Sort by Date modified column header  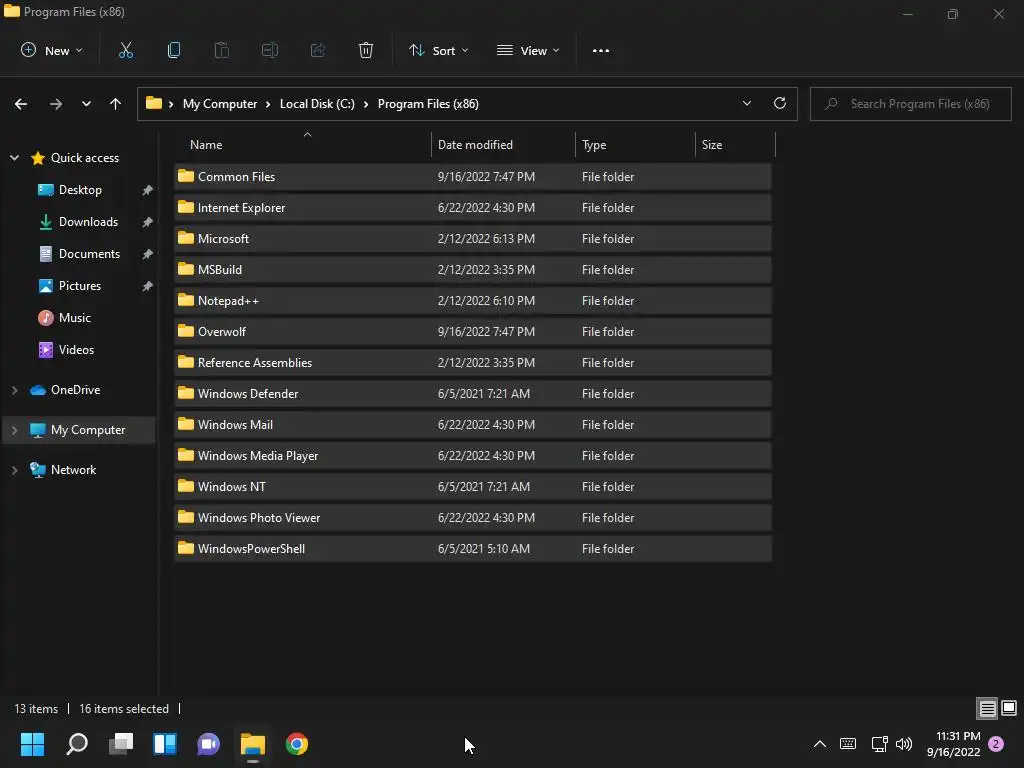504,144
